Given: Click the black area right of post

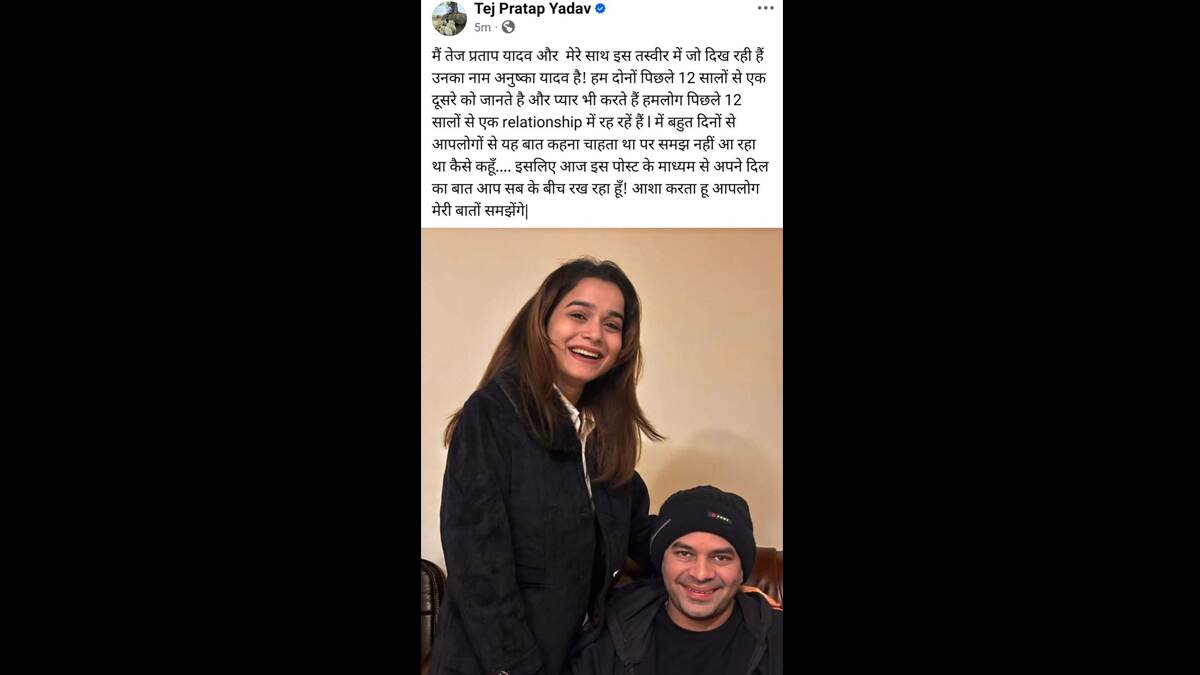Looking at the screenshot, I should click(991, 337).
